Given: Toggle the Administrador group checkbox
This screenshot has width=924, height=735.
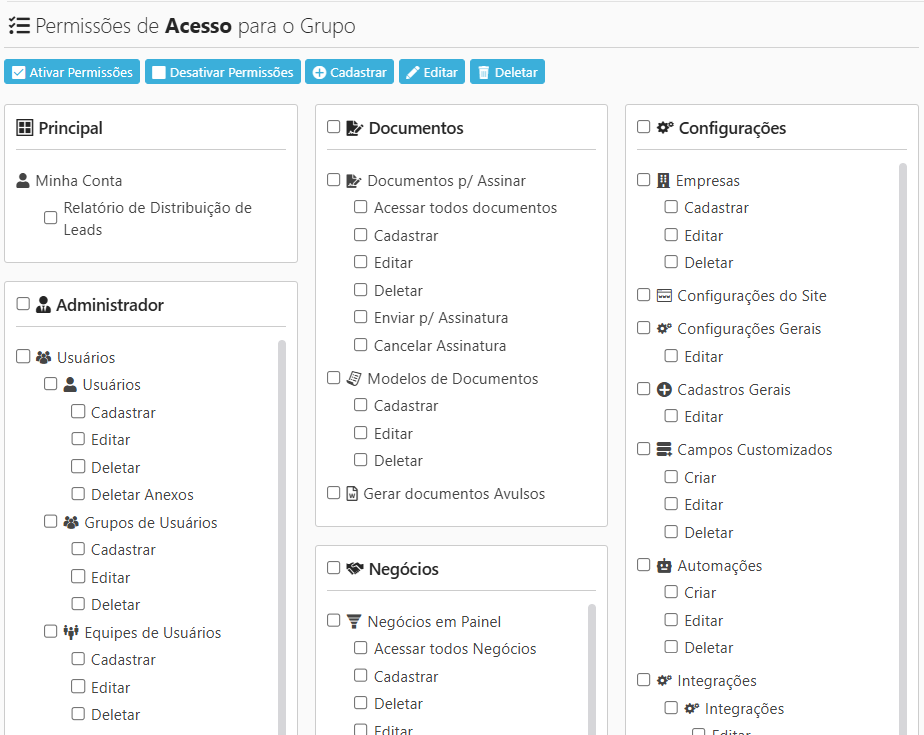Looking at the screenshot, I should (x=24, y=305).
